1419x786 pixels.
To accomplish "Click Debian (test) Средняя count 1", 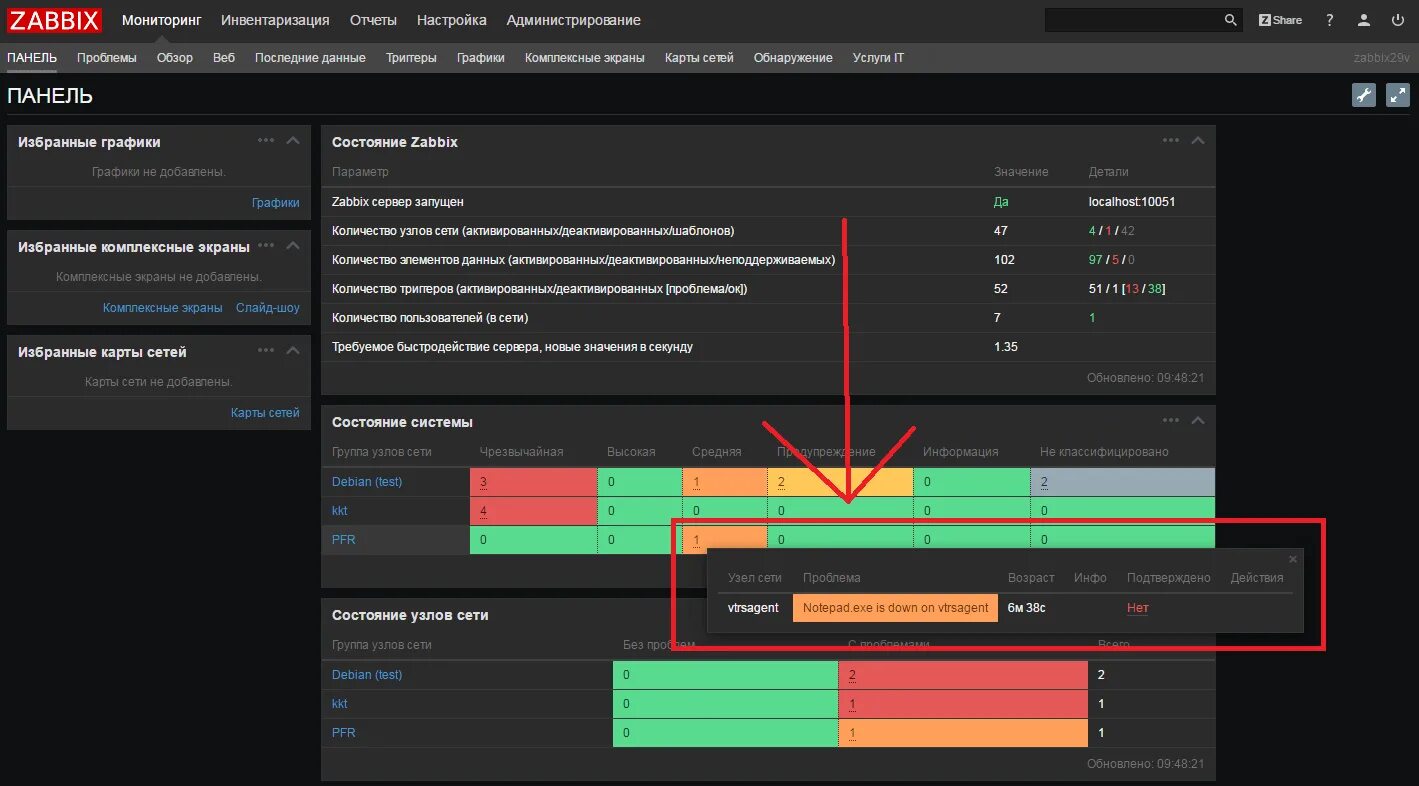I will pyautogui.click(x=696, y=482).
